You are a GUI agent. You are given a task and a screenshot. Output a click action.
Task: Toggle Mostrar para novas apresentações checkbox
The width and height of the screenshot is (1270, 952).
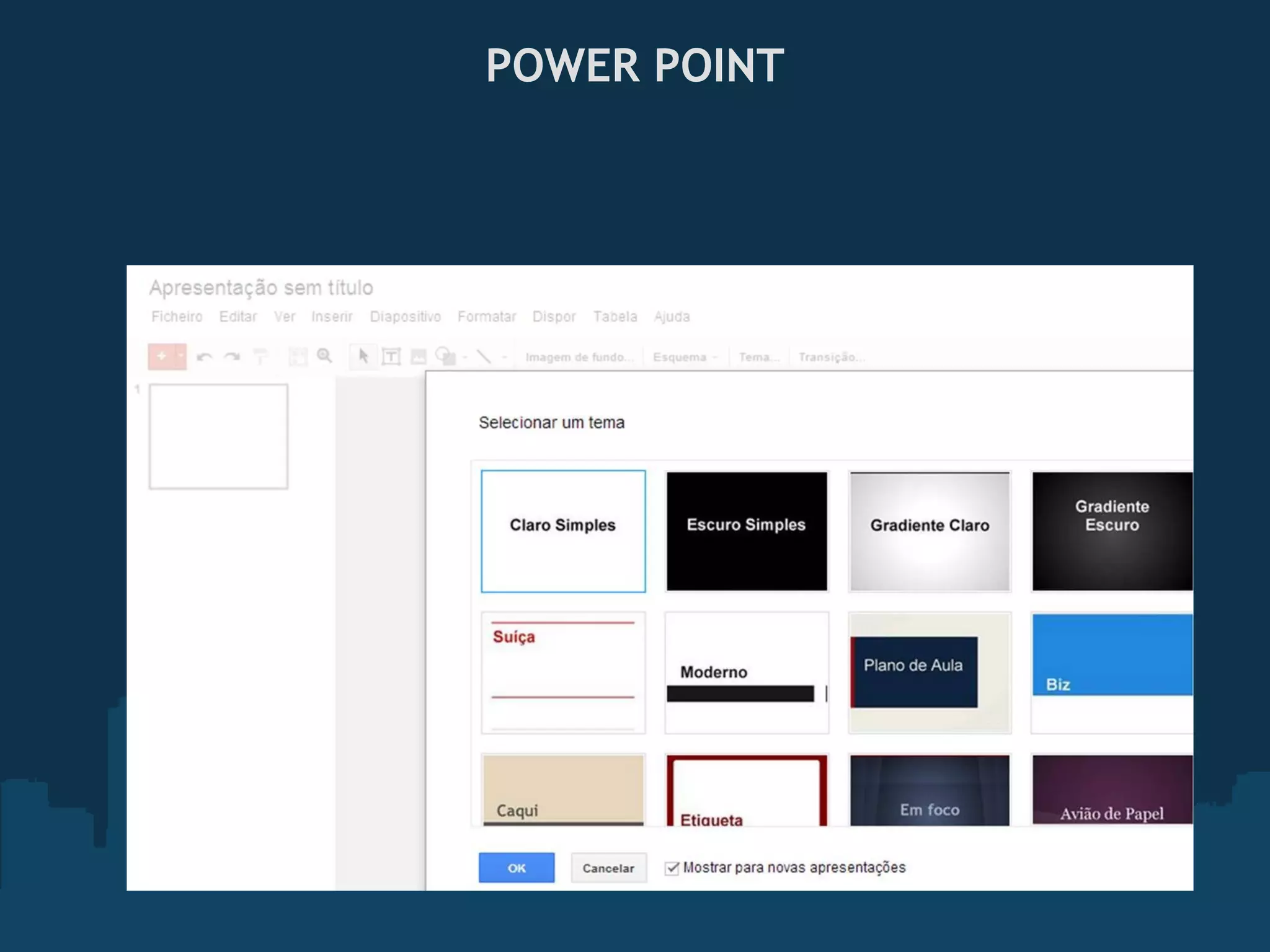[672, 868]
